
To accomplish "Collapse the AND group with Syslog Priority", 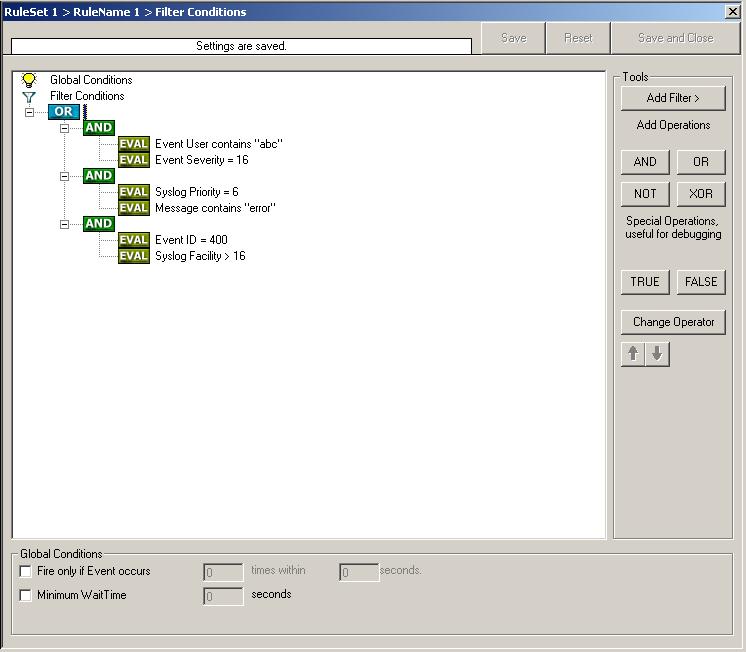I will point(64,177).
